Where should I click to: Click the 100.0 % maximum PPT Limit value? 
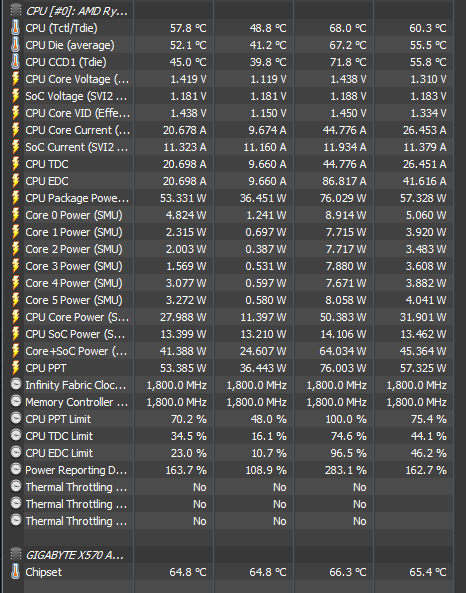tap(346, 419)
